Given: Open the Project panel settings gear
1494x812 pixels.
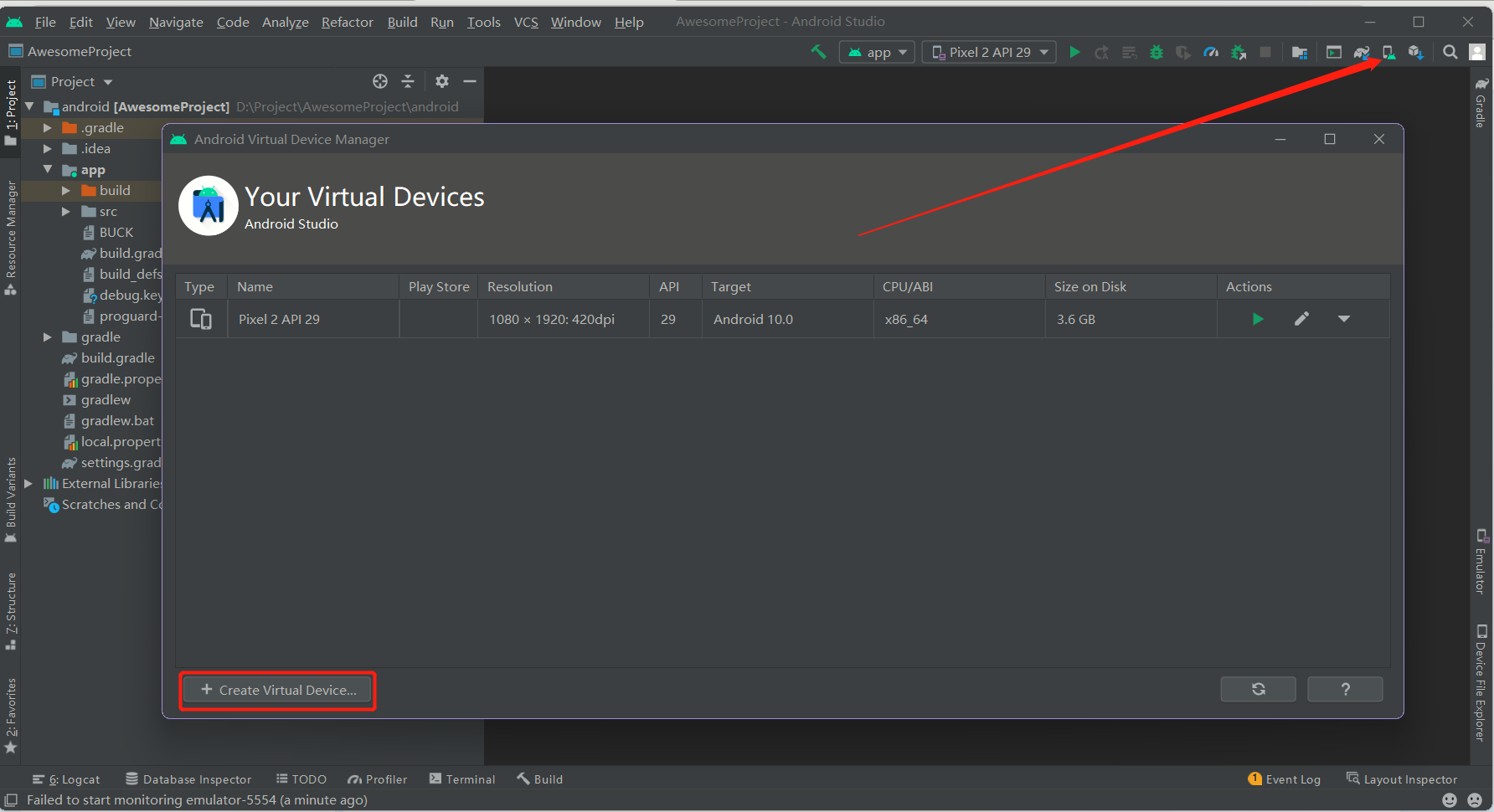Looking at the screenshot, I should tap(442, 81).
